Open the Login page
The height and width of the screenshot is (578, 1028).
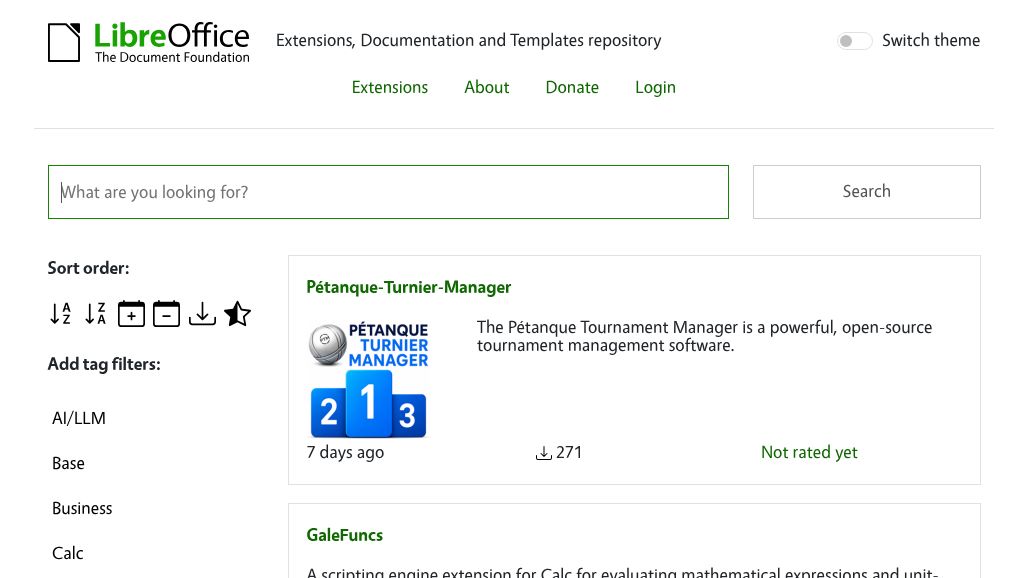pos(655,87)
